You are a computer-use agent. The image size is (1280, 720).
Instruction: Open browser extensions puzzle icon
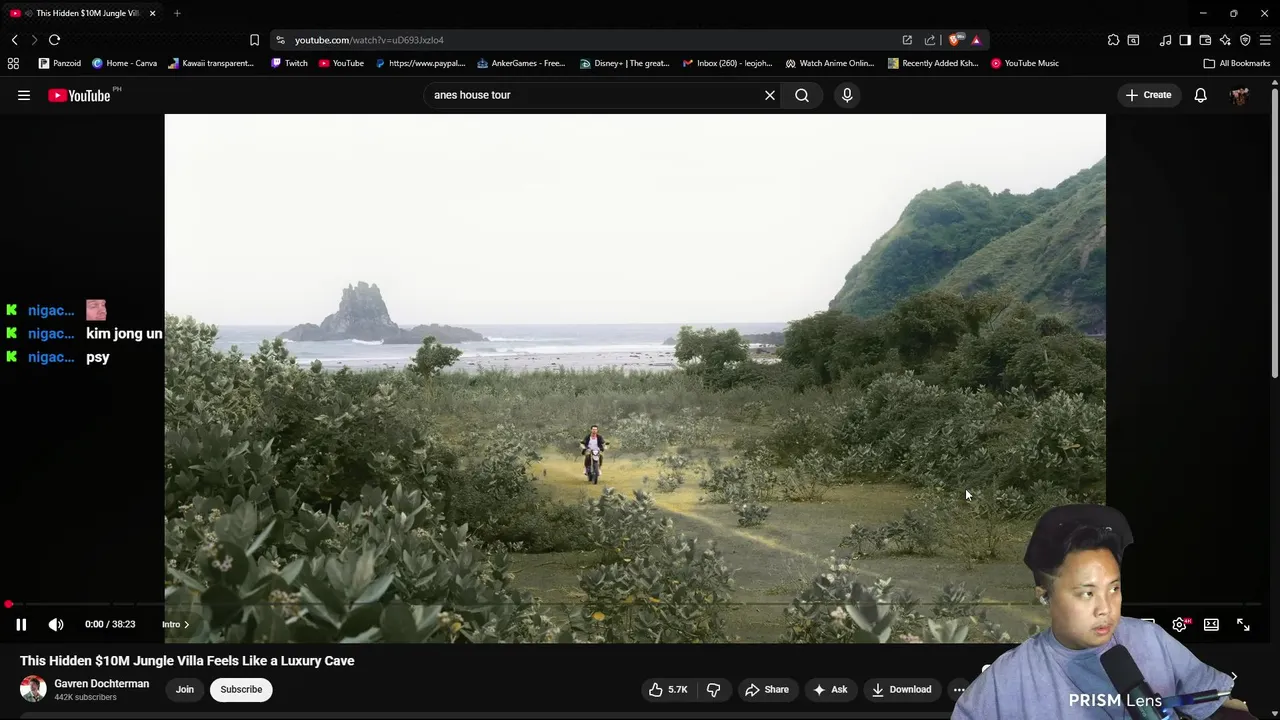coord(1113,40)
